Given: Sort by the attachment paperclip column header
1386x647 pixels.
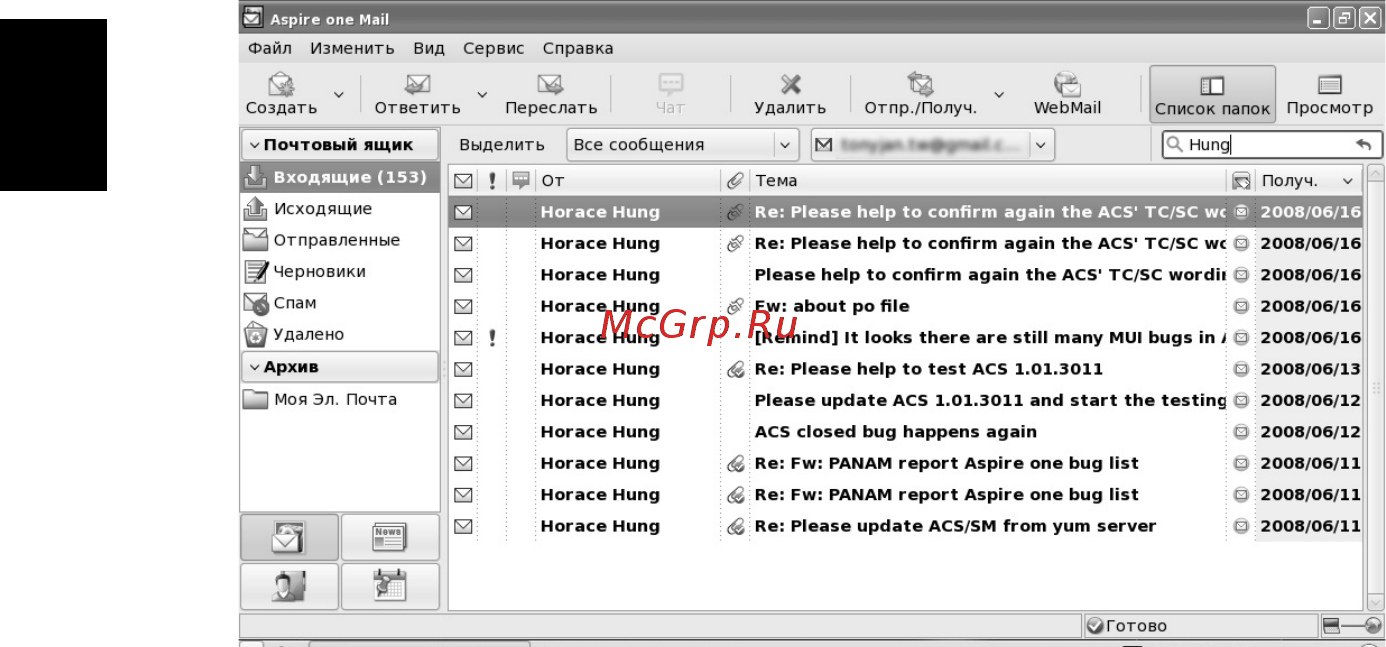Looking at the screenshot, I should [x=735, y=181].
